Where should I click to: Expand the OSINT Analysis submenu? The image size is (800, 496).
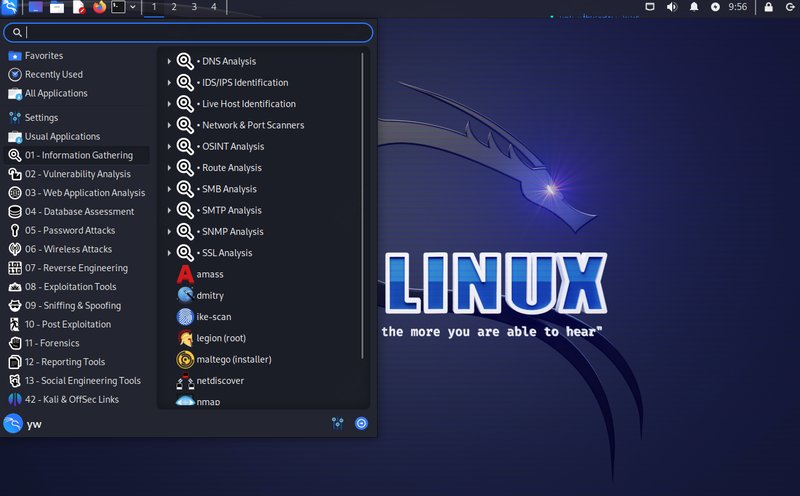click(x=232, y=146)
